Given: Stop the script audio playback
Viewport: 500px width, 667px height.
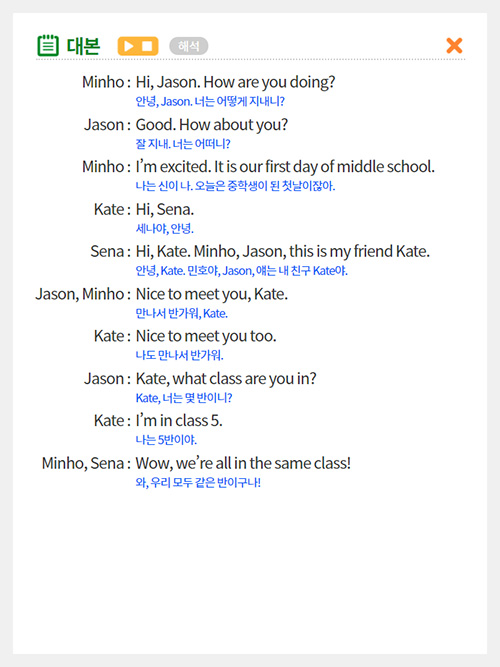Looking at the screenshot, I should [147, 46].
